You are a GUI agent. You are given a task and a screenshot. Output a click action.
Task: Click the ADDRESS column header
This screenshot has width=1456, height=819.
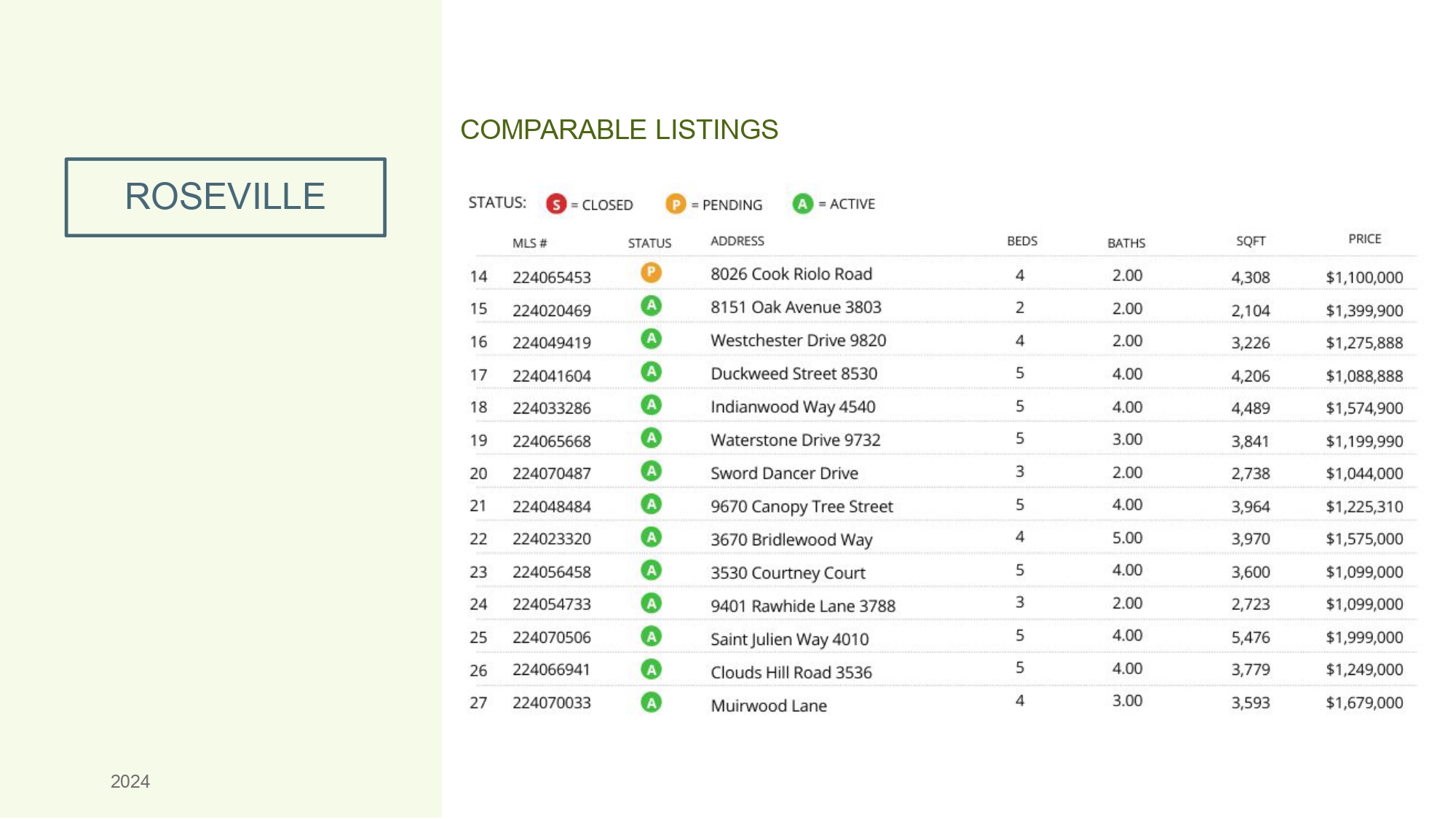[737, 241]
